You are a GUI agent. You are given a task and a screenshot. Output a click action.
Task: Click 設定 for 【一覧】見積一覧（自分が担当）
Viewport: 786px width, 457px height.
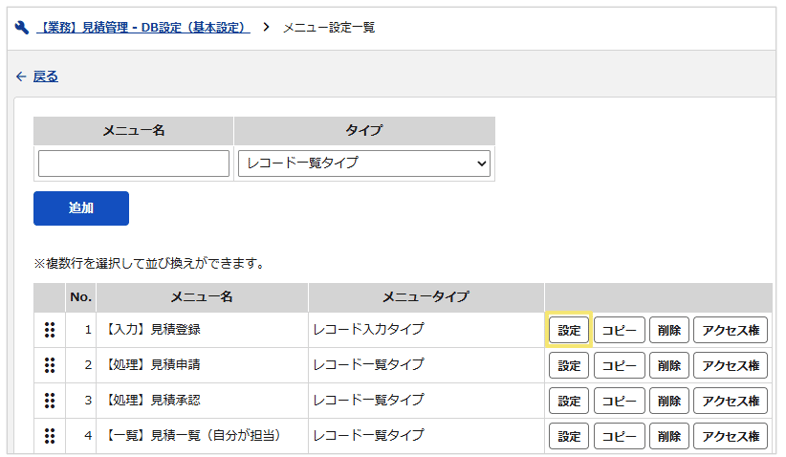pos(569,436)
